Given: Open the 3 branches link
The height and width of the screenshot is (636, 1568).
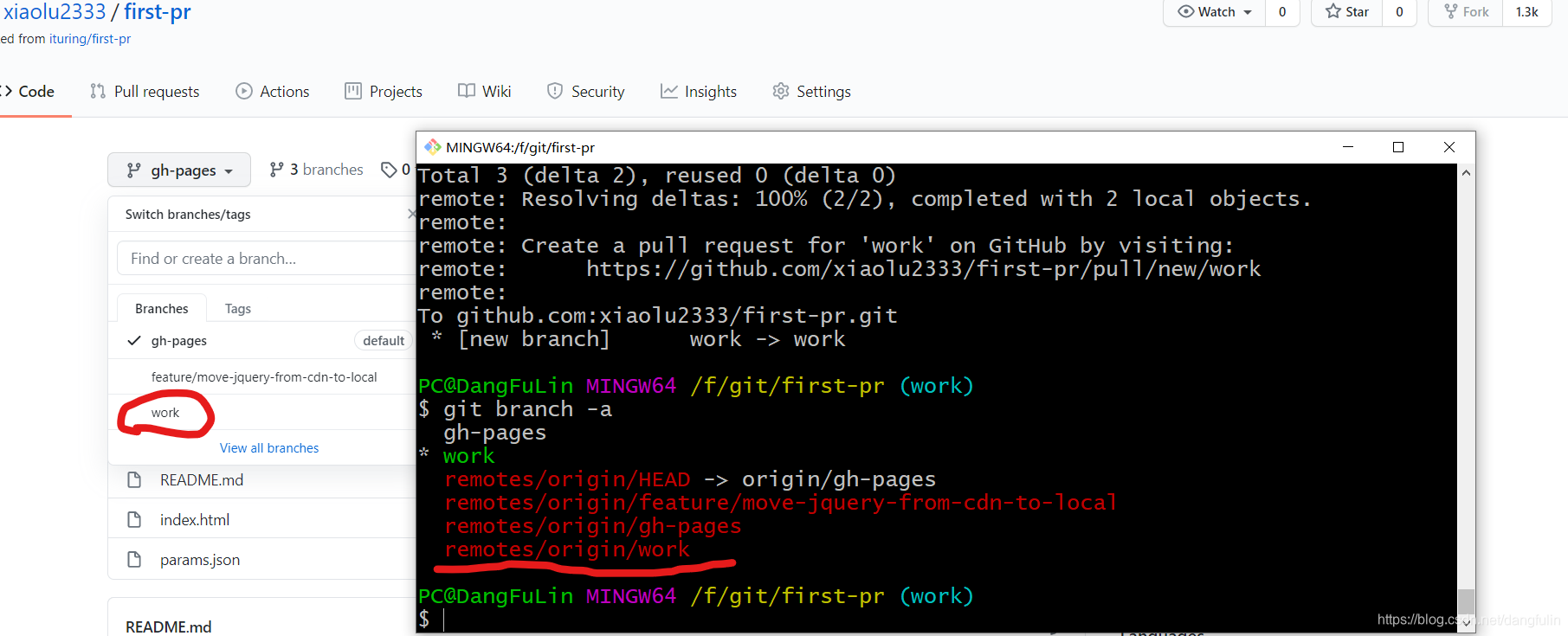Looking at the screenshot, I should [x=316, y=170].
